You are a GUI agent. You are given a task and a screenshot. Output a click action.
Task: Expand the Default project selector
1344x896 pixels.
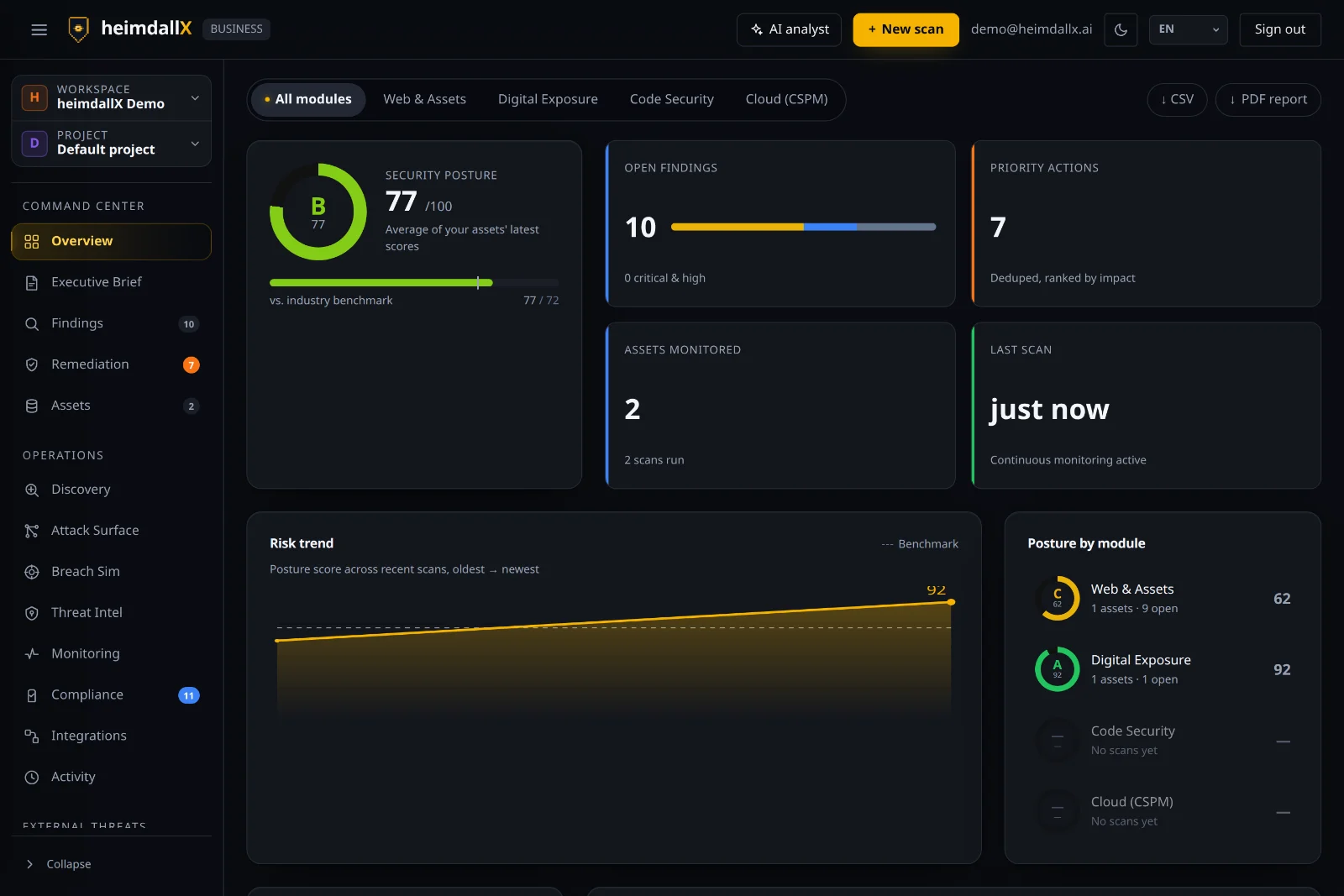pyautogui.click(x=111, y=144)
